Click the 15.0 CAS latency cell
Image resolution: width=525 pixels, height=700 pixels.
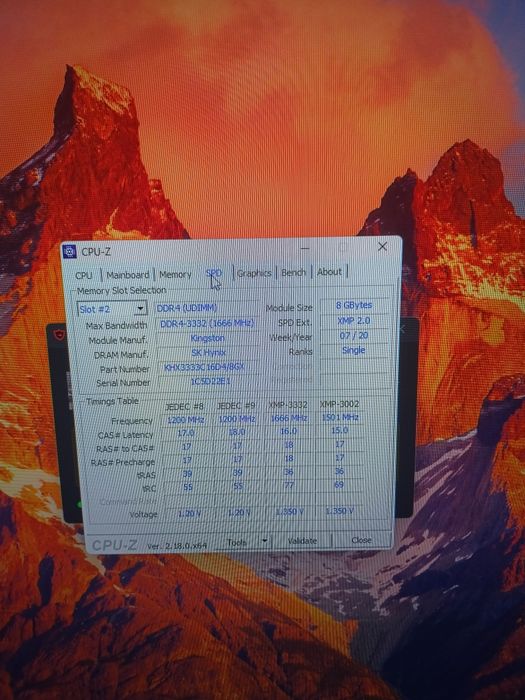click(x=339, y=430)
